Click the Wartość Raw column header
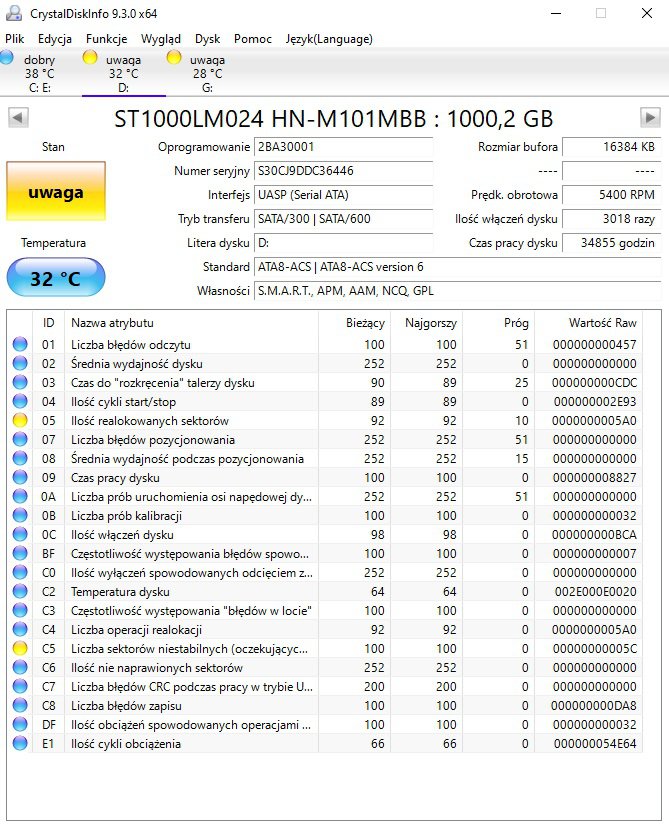Viewport: 669px width, 828px height. tap(602, 323)
